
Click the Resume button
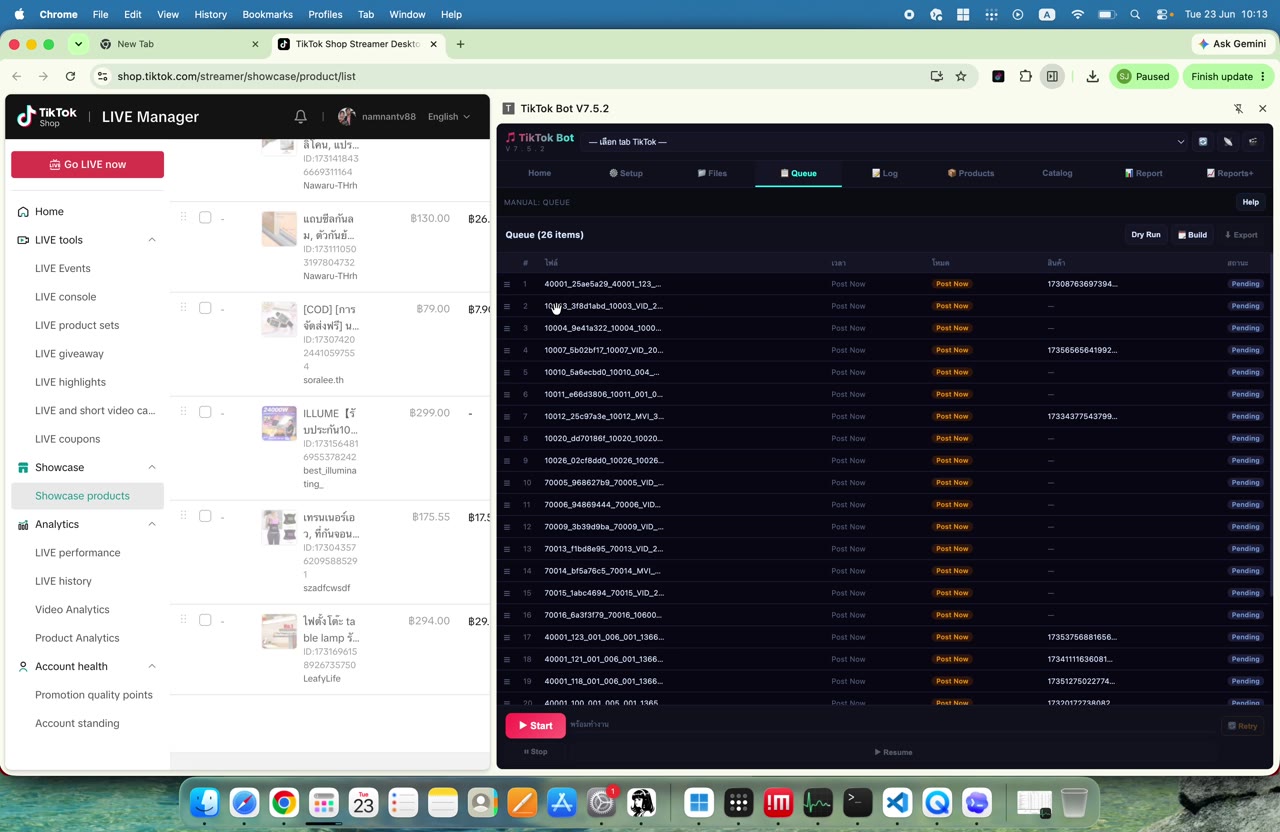(893, 752)
